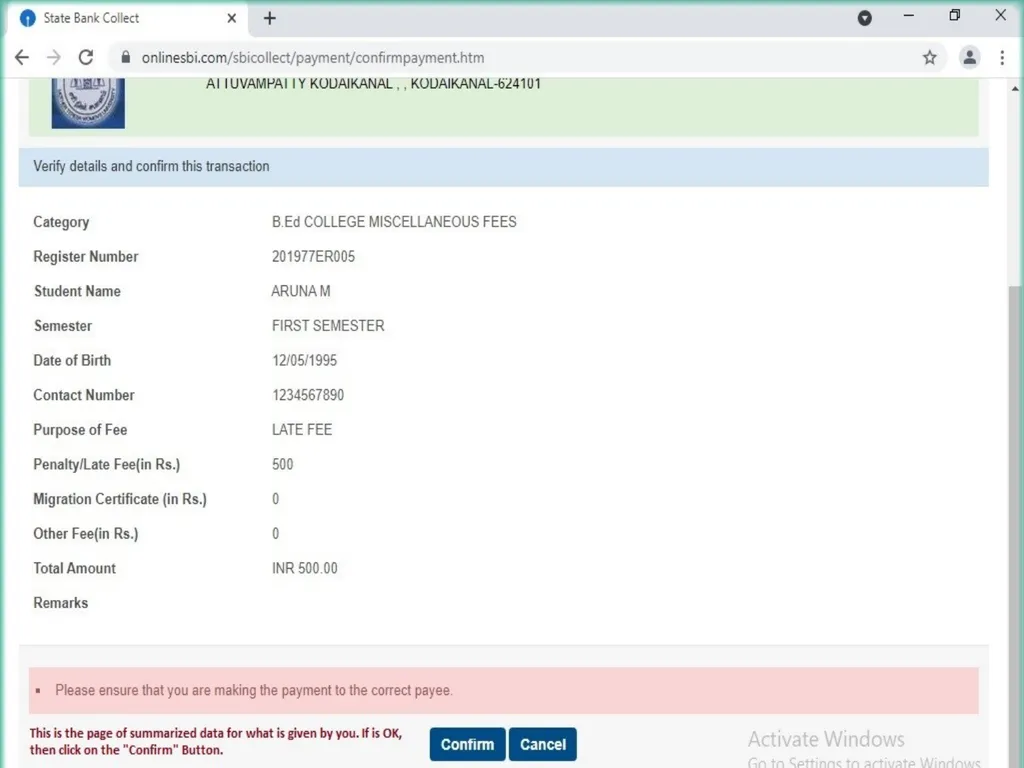Viewport: 1024px width, 768px height.
Task: Click the scrollbar up arrow
Action: point(1015,88)
